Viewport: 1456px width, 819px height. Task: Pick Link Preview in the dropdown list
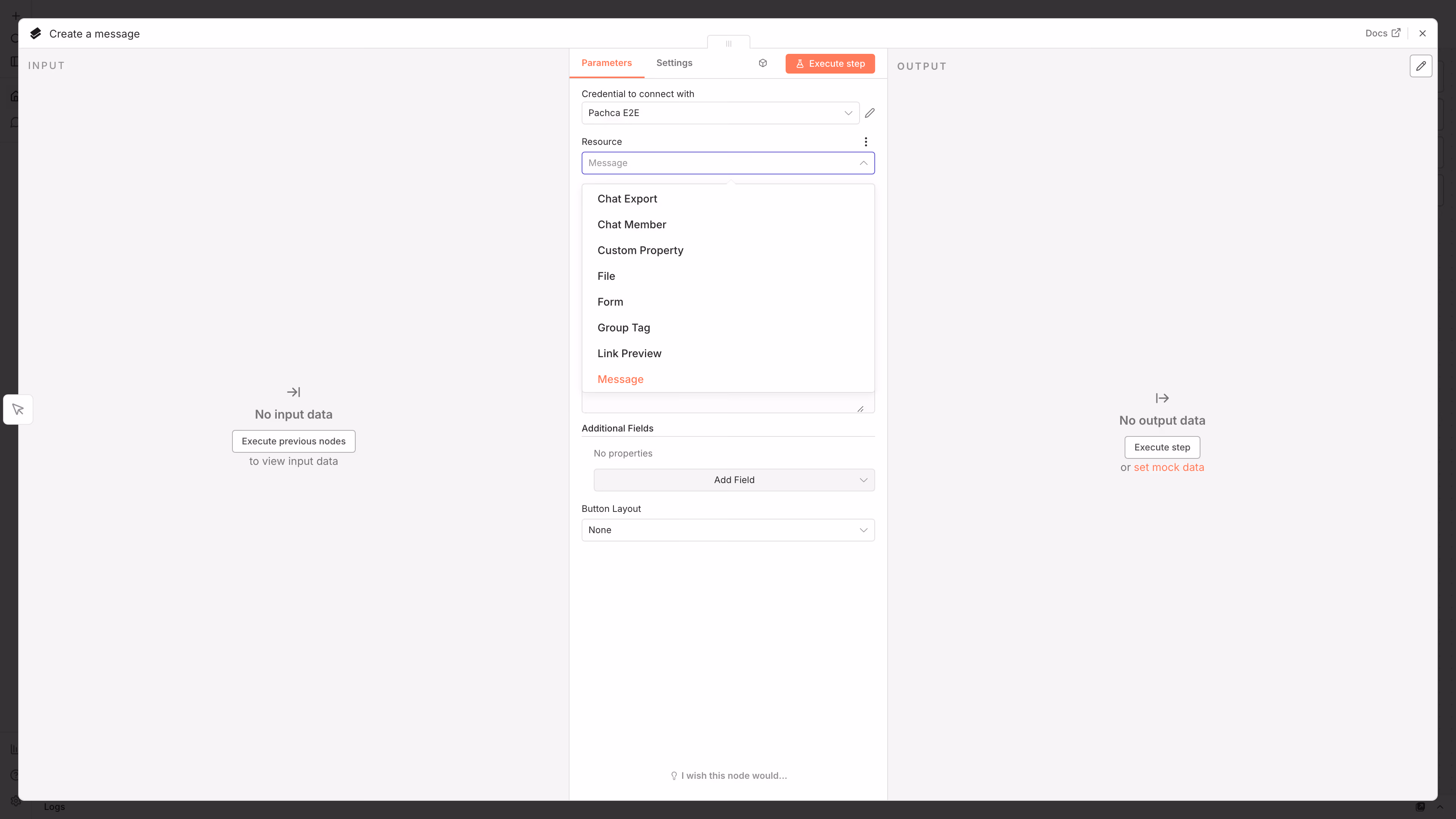pyautogui.click(x=629, y=353)
